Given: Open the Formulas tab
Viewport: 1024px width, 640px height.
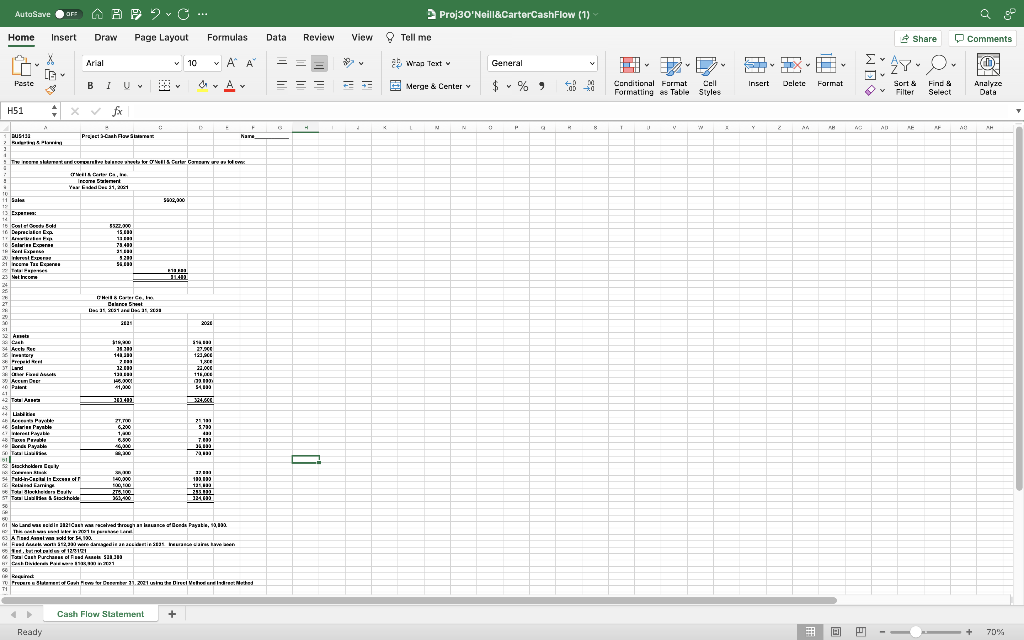Looking at the screenshot, I should [227, 37].
